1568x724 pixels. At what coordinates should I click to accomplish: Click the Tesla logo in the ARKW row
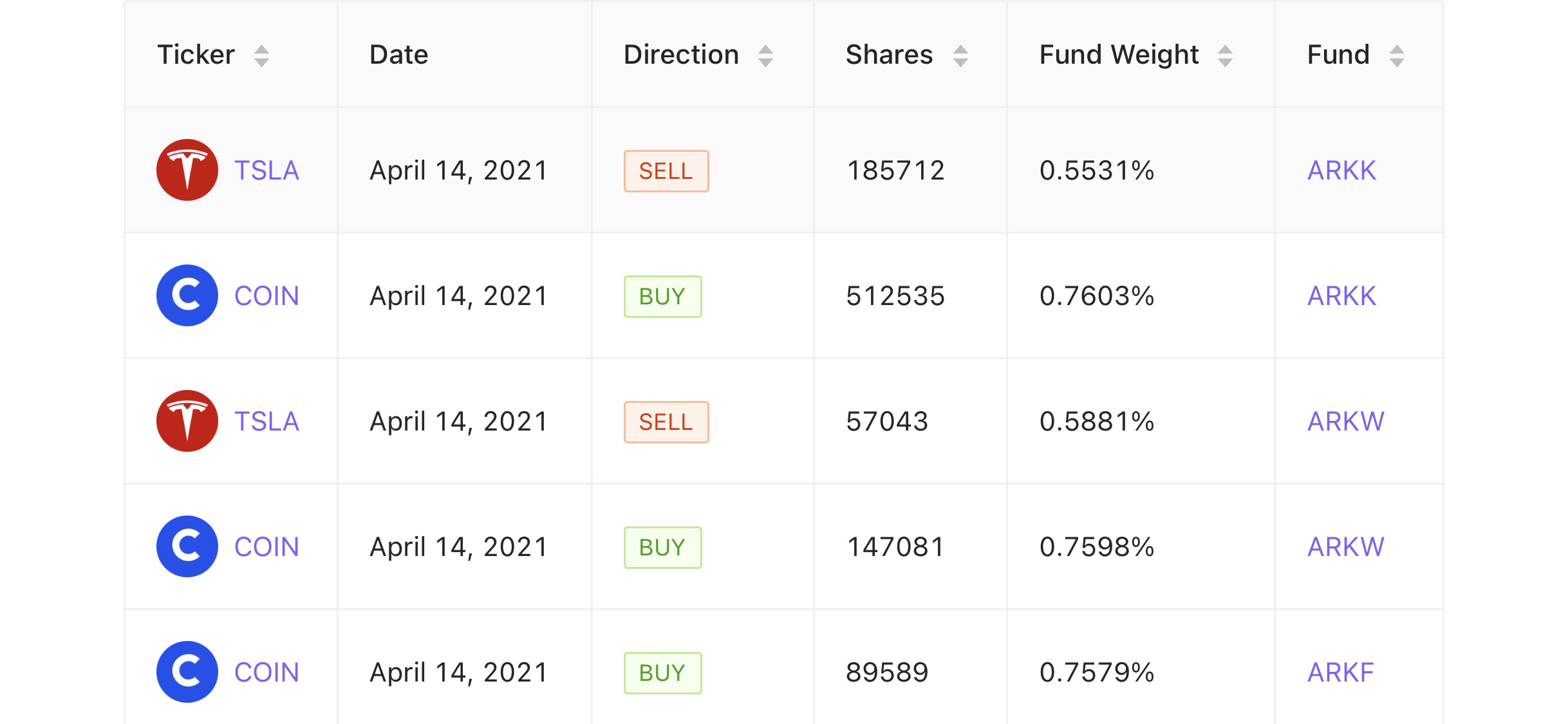click(187, 421)
